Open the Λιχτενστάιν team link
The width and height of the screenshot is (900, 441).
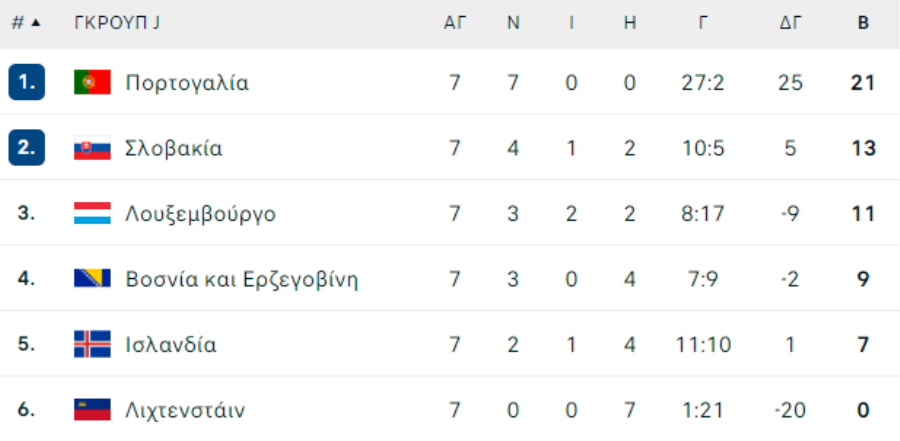tap(185, 411)
